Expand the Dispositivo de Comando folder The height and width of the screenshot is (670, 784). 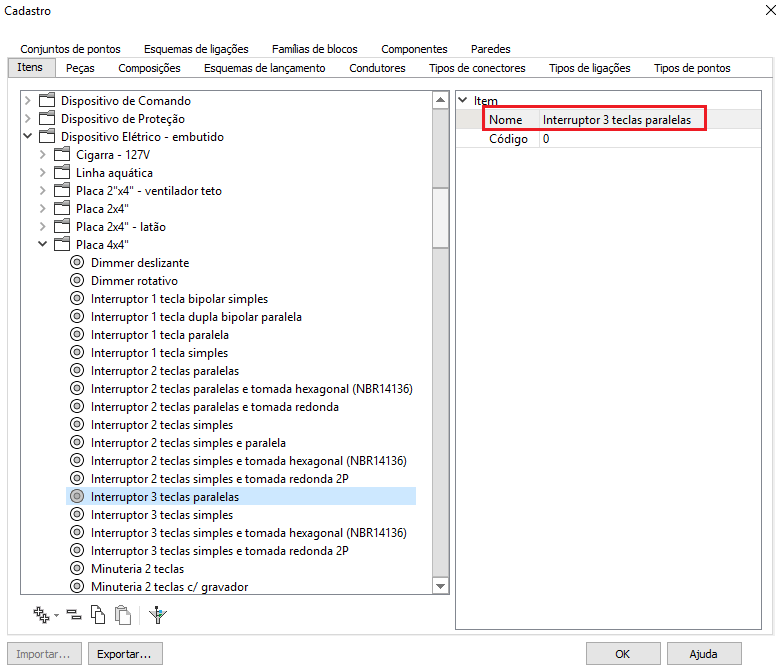(x=27, y=101)
